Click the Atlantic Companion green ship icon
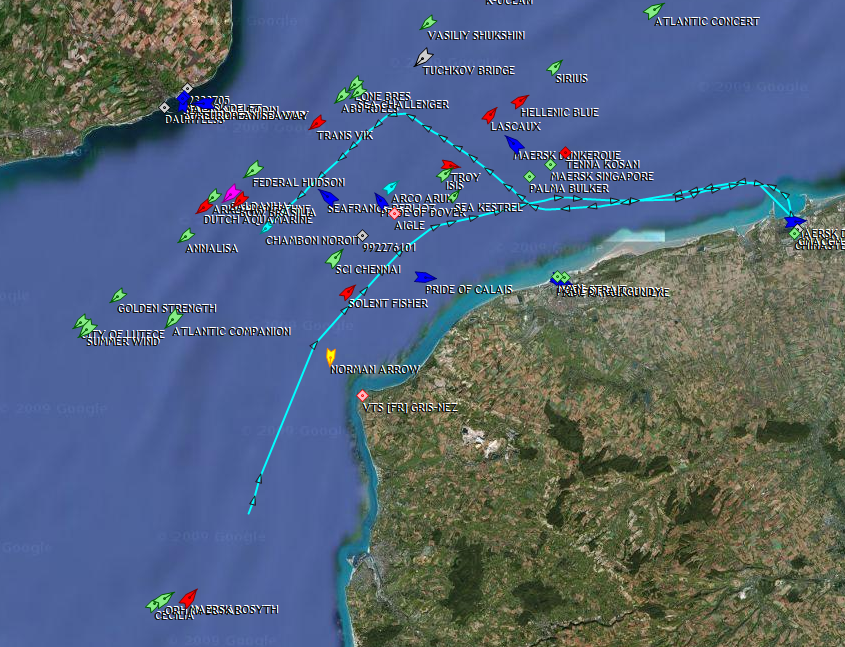The width and height of the screenshot is (845, 647). tap(174, 318)
